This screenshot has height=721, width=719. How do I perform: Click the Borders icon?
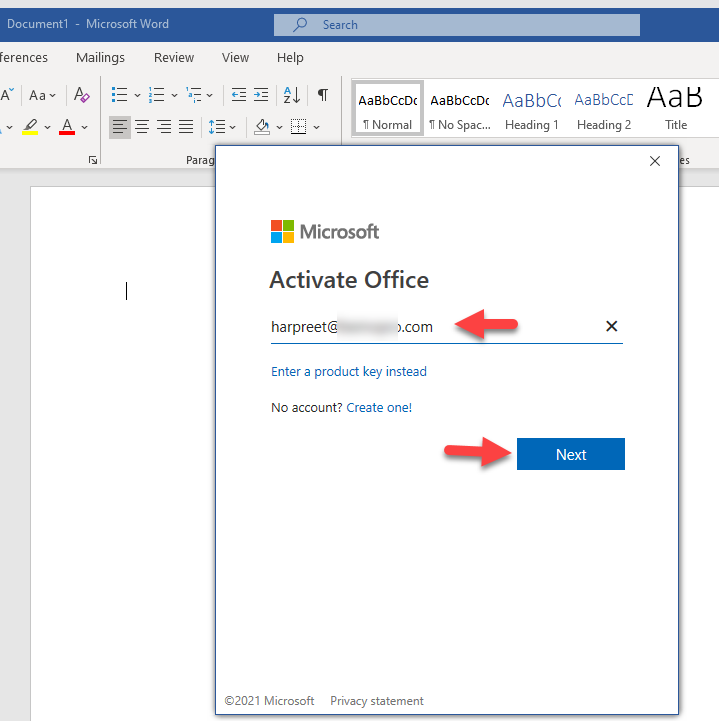(x=298, y=126)
